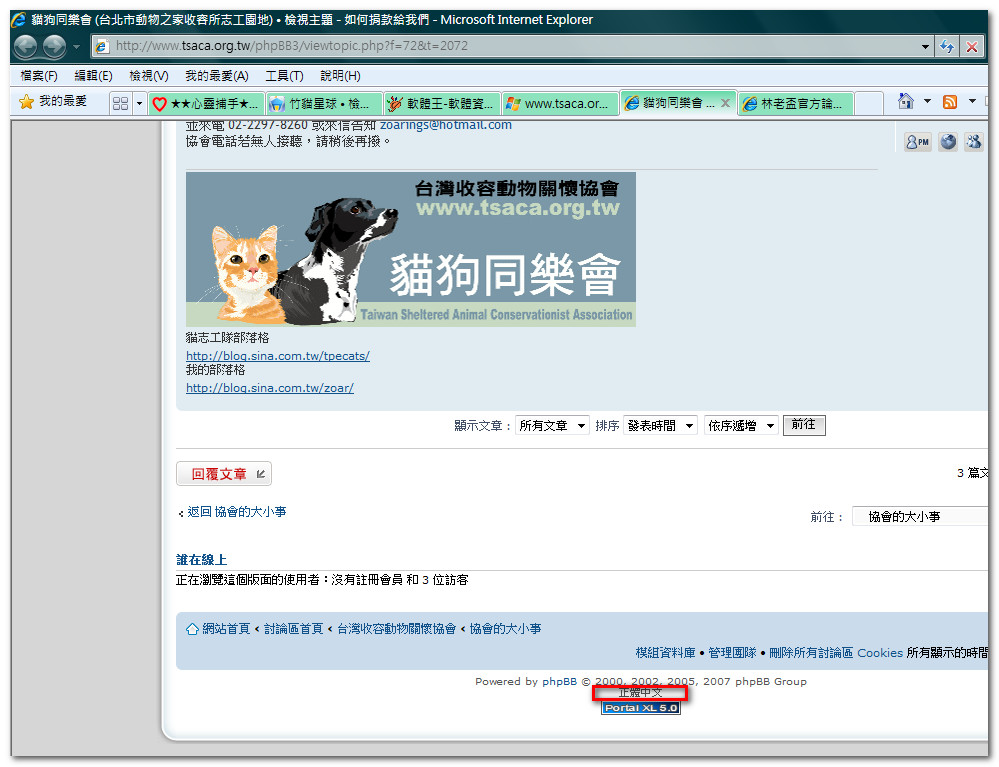Click the 前往 go button
Viewport: 999px width, 767px height.
[x=804, y=425]
